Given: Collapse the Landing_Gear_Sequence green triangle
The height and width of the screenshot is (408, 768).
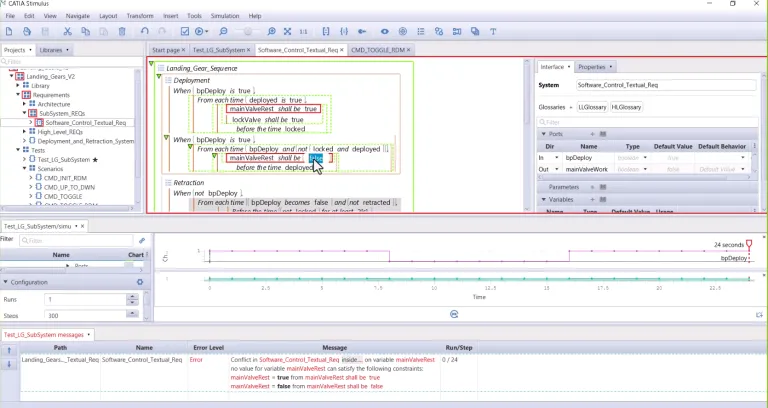Looking at the screenshot, I should coord(151,64).
